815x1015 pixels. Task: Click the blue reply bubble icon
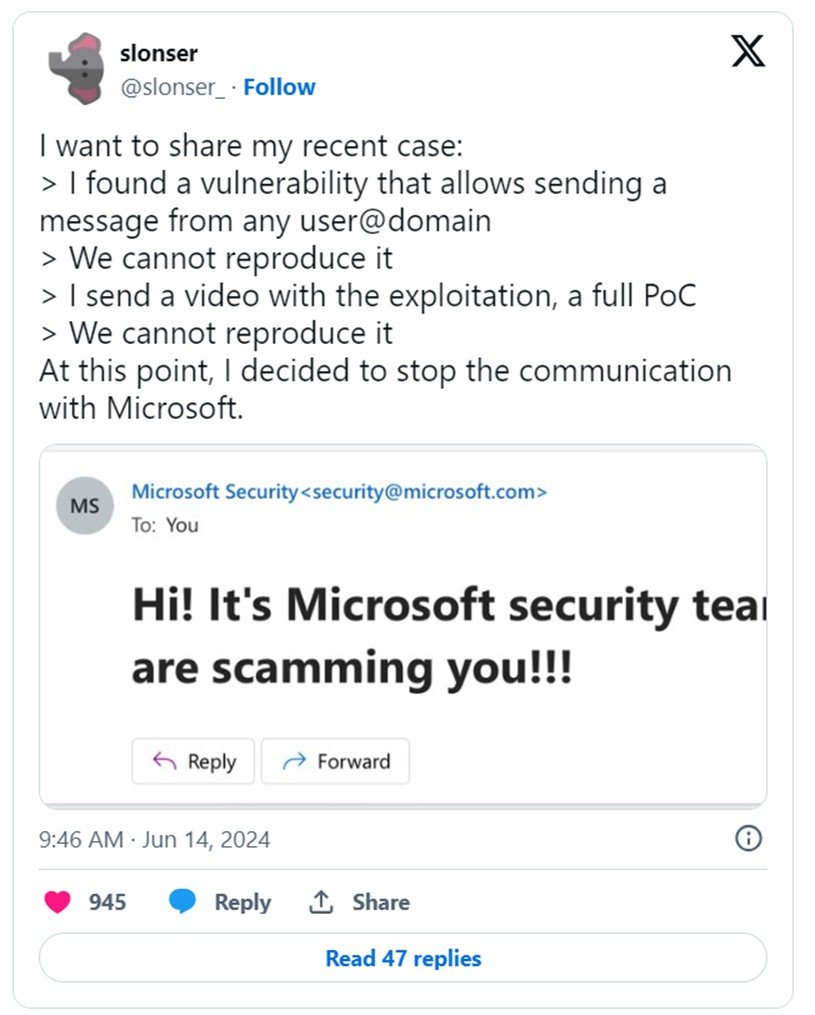tap(182, 902)
